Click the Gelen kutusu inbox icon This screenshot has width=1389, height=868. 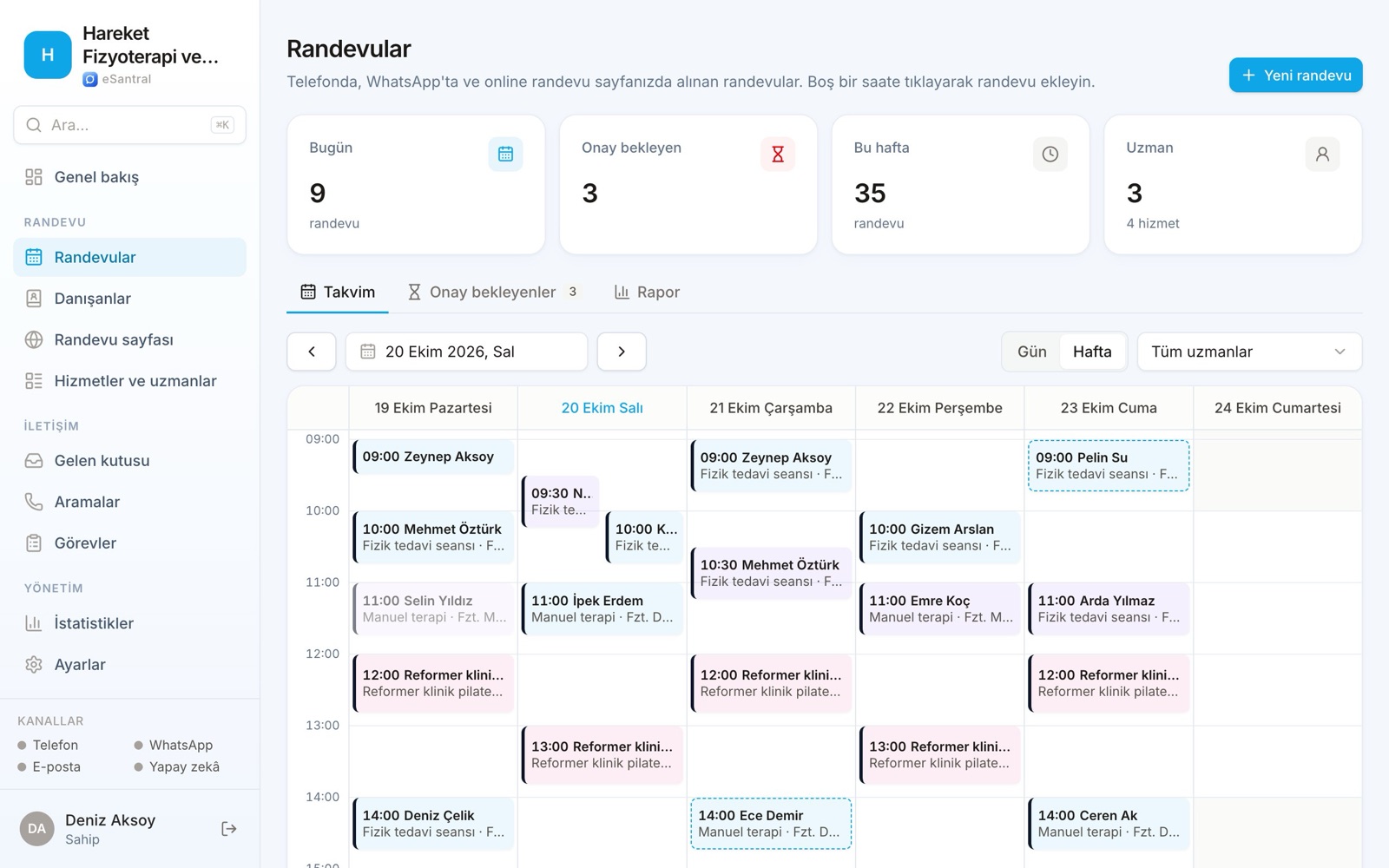coord(34,461)
